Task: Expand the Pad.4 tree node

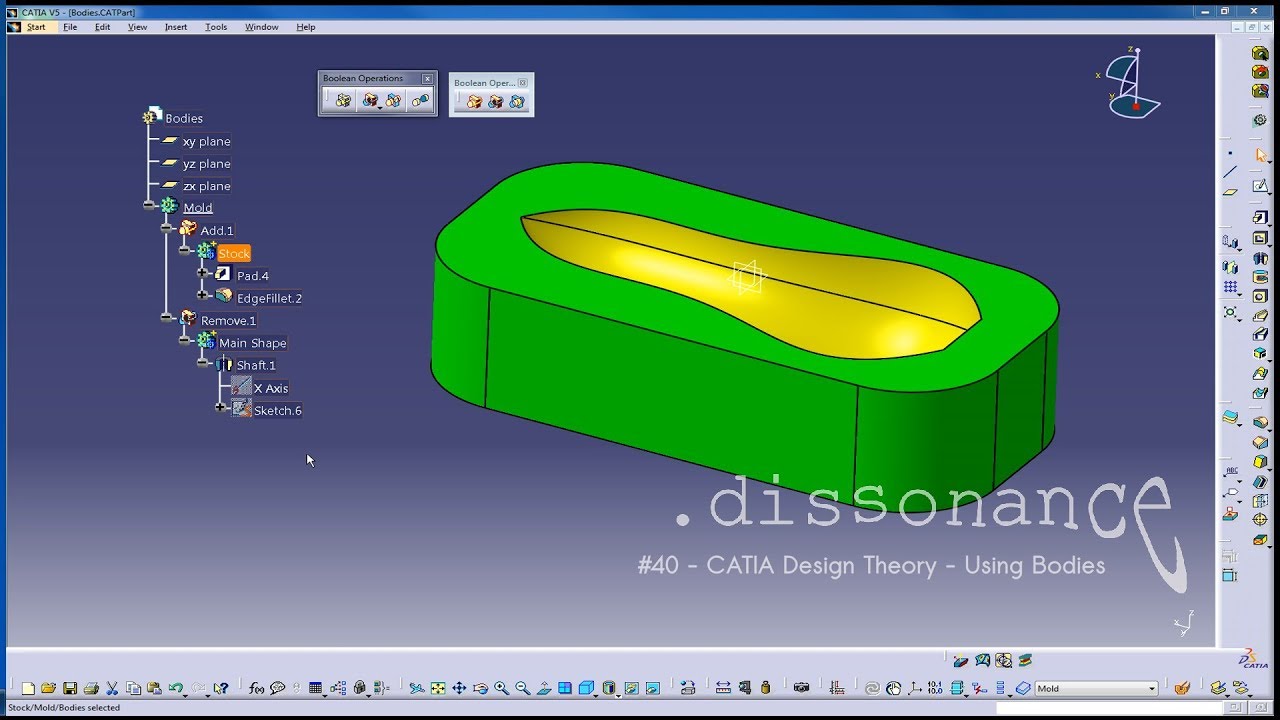Action: [x=203, y=272]
